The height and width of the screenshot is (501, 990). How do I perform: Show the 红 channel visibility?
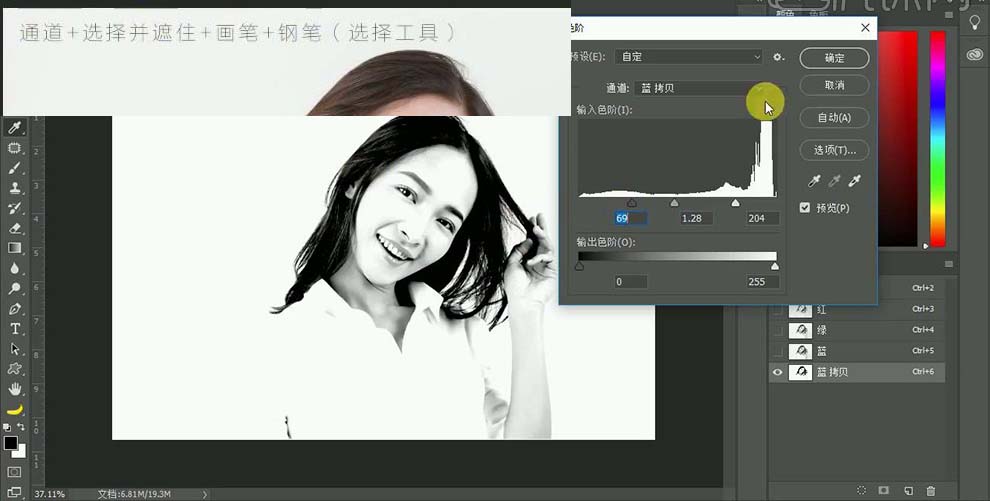pyautogui.click(x=777, y=310)
